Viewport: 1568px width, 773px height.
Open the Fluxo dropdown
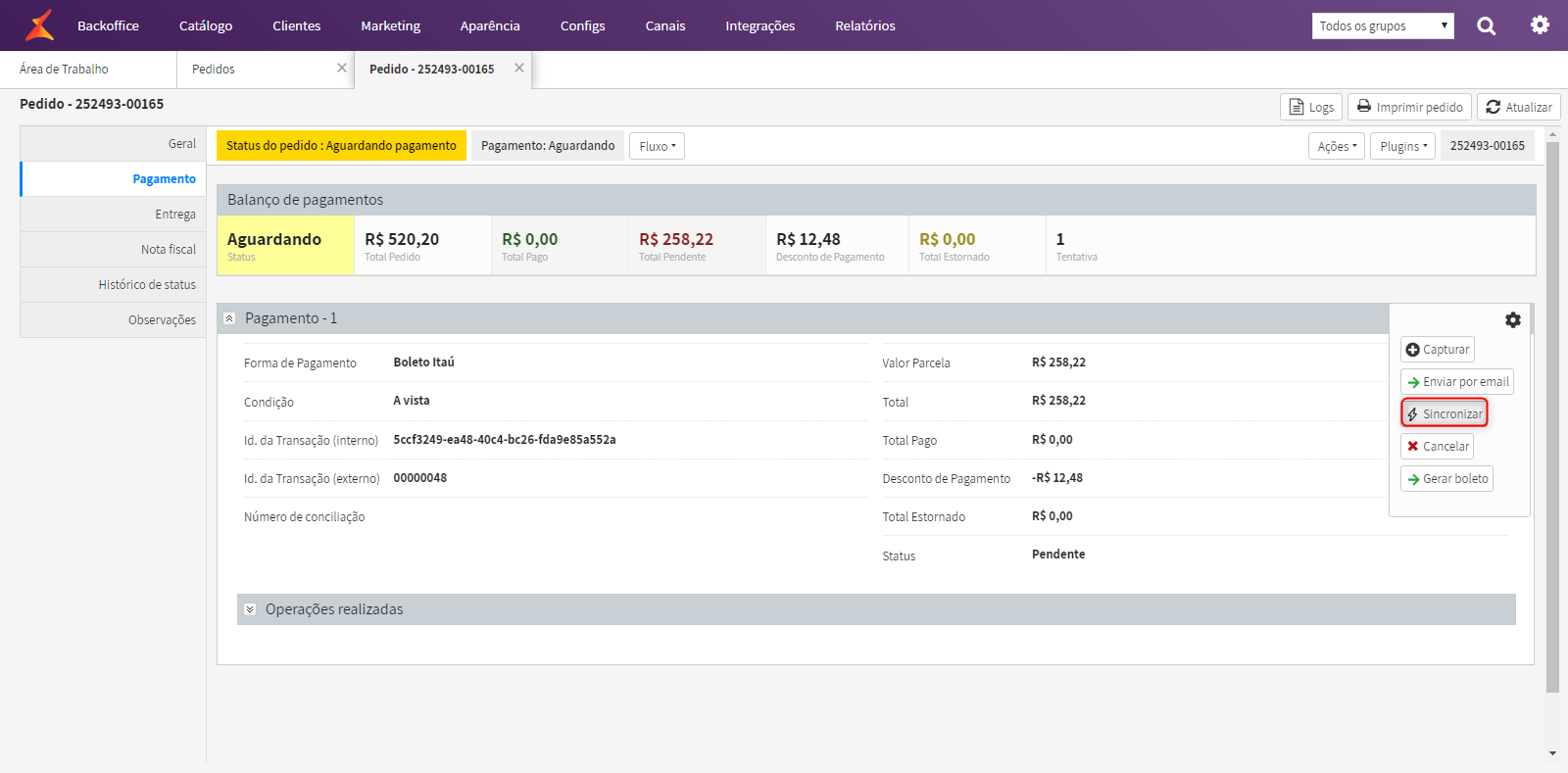pyautogui.click(x=657, y=146)
